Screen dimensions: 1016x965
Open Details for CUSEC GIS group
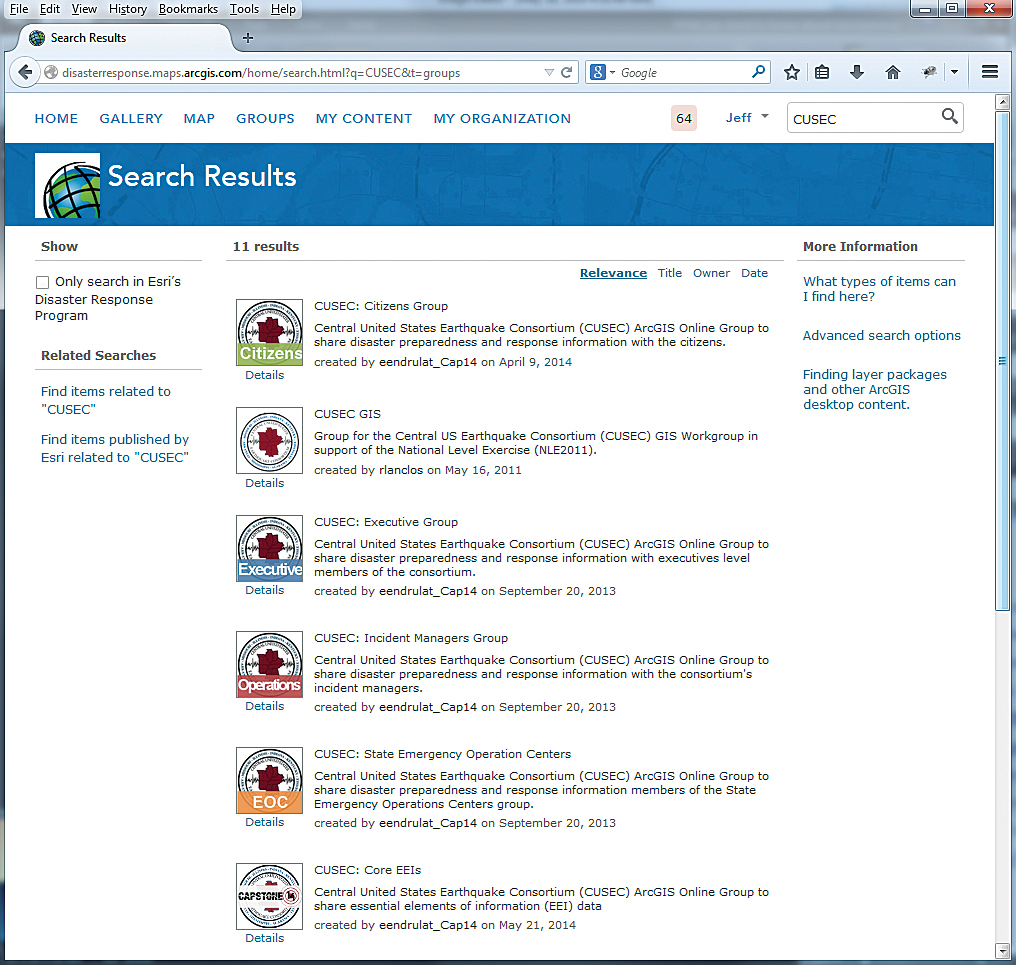click(x=264, y=483)
